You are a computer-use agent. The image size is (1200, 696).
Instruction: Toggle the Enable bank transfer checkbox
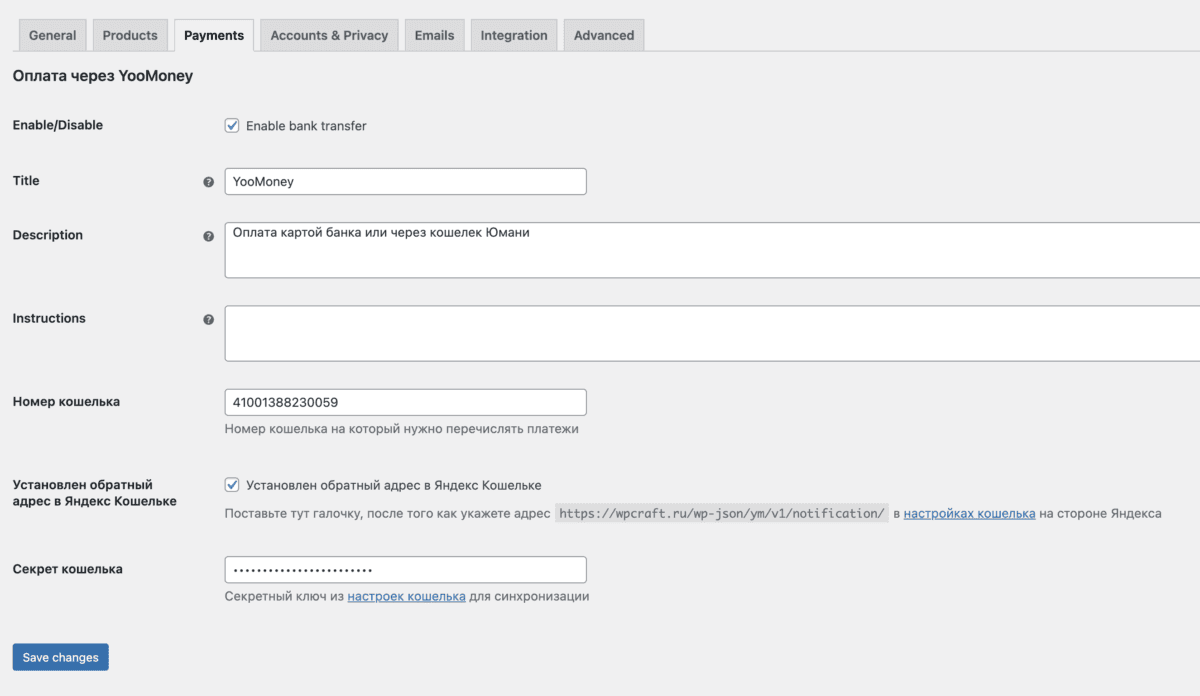(x=232, y=126)
